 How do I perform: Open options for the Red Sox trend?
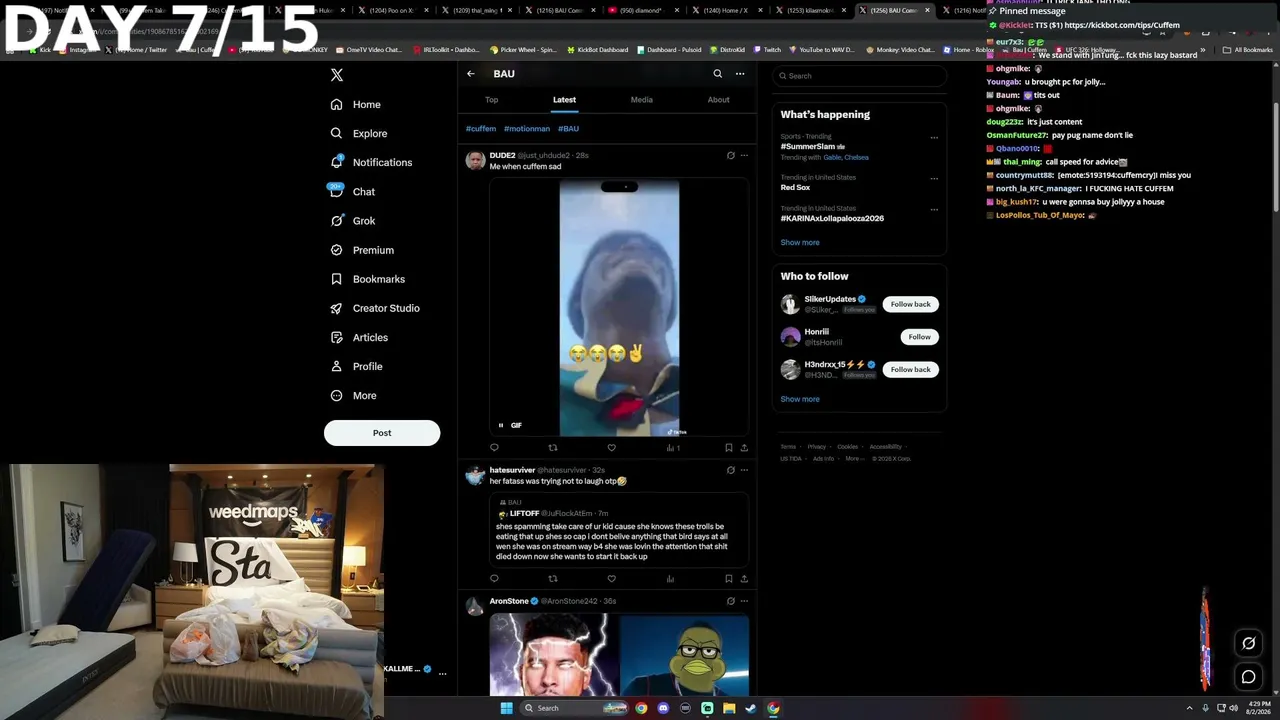(934, 179)
